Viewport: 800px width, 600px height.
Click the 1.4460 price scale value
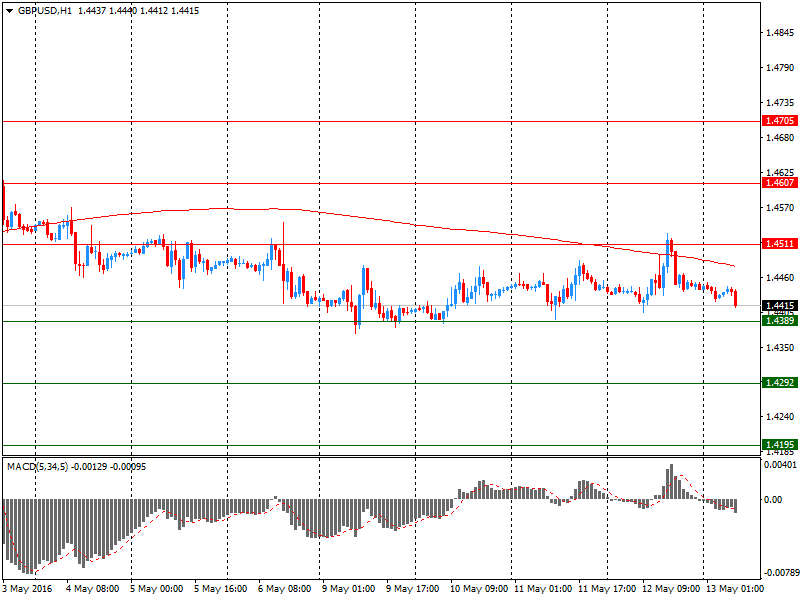point(780,278)
